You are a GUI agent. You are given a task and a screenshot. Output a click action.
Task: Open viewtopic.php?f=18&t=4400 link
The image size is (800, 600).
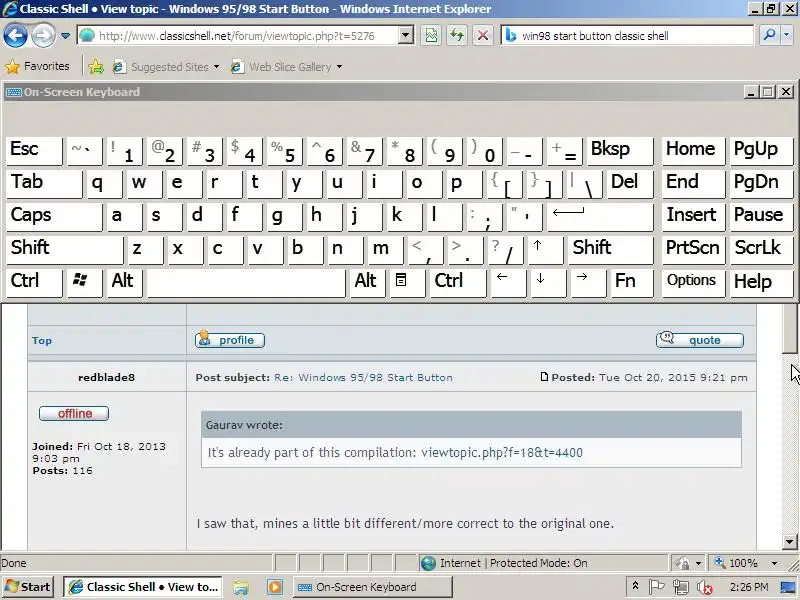[502, 453]
